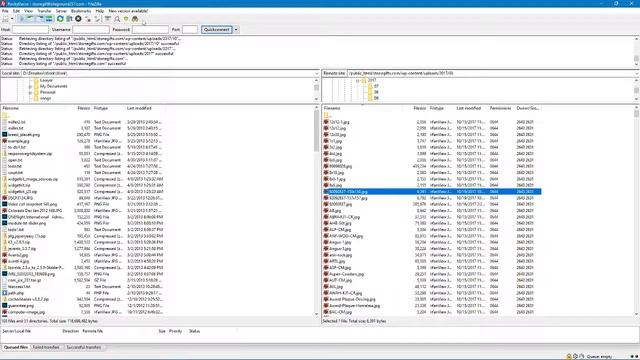Refresh the file and folder lists
640x360 pixels.
pyautogui.click(x=60, y=19)
